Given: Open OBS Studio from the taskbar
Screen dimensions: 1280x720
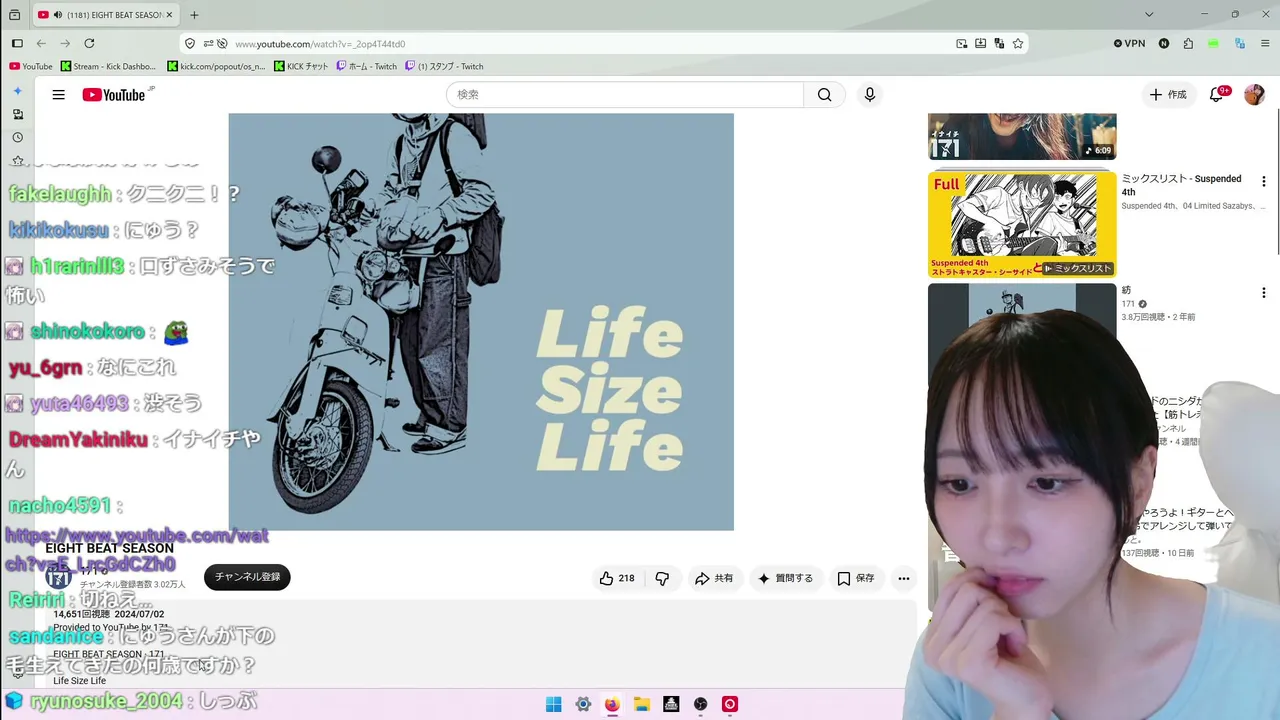Looking at the screenshot, I should pyautogui.click(x=701, y=704).
